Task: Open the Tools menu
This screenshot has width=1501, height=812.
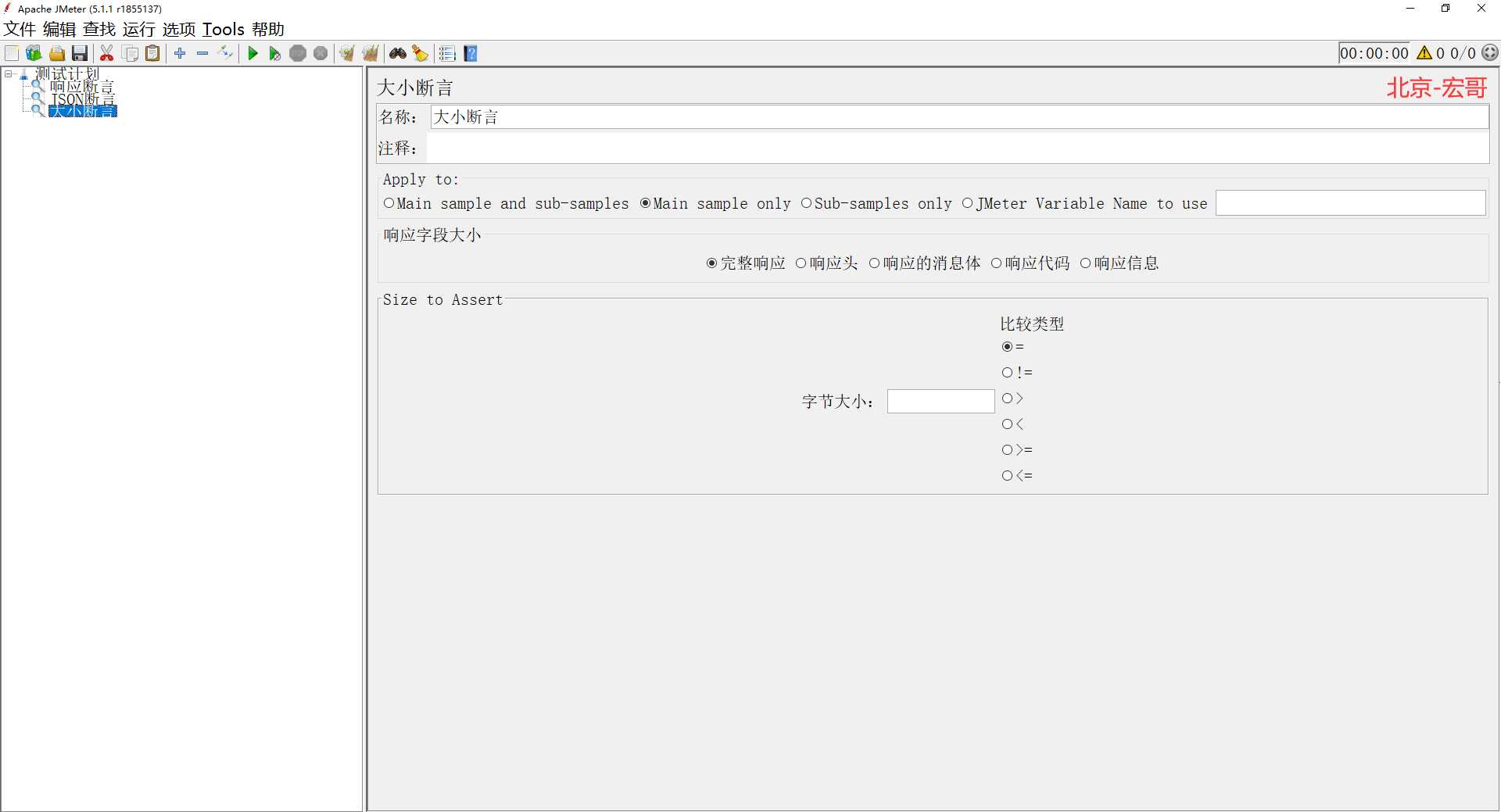Action: 224,30
